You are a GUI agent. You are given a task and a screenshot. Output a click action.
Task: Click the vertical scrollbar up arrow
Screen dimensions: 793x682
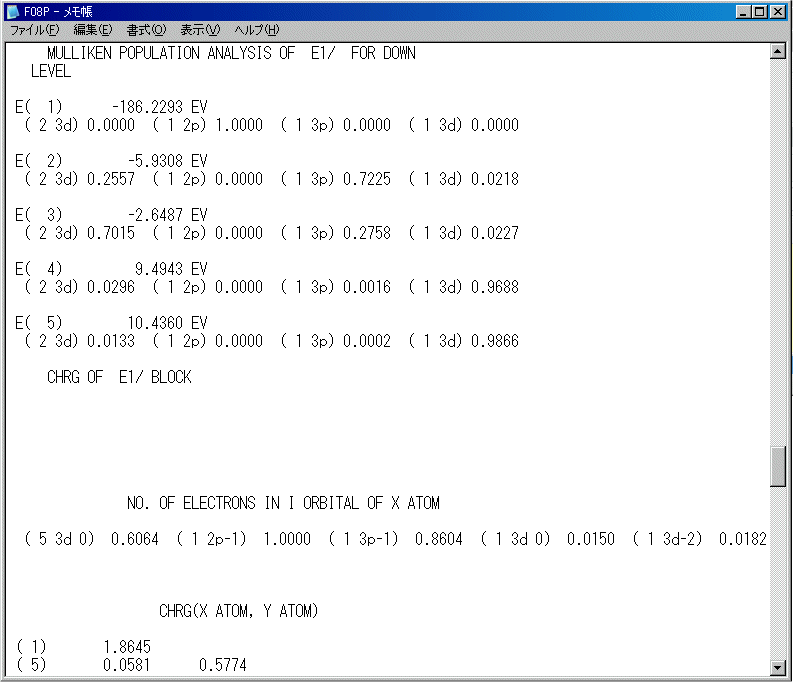[x=778, y=52]
